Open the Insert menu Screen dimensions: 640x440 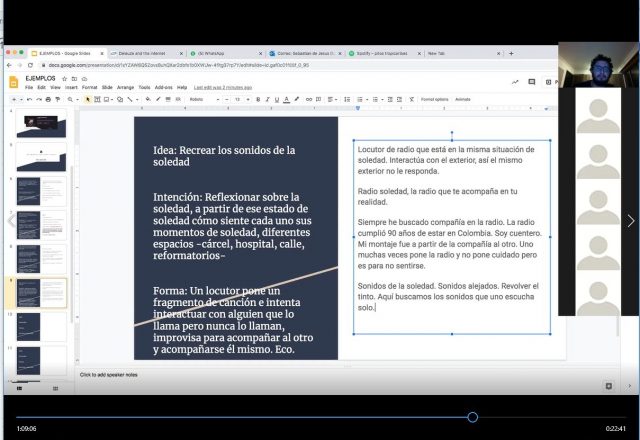(x=71, y=87)
